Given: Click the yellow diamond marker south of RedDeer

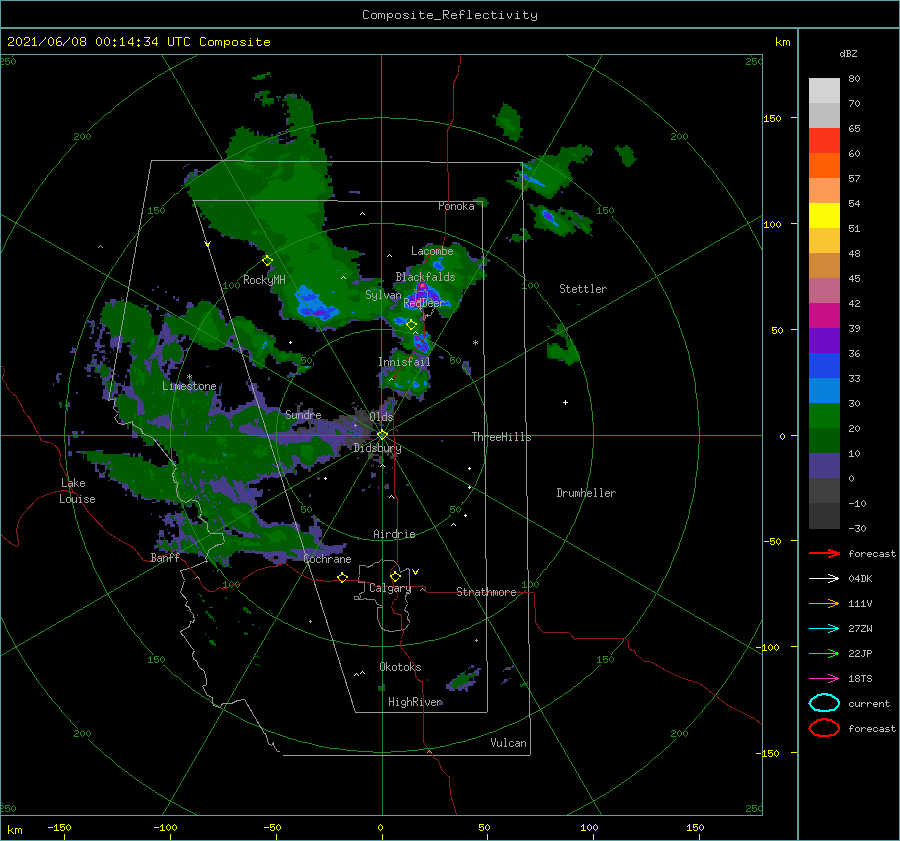Looking at the screenshot, I should 411,325.
